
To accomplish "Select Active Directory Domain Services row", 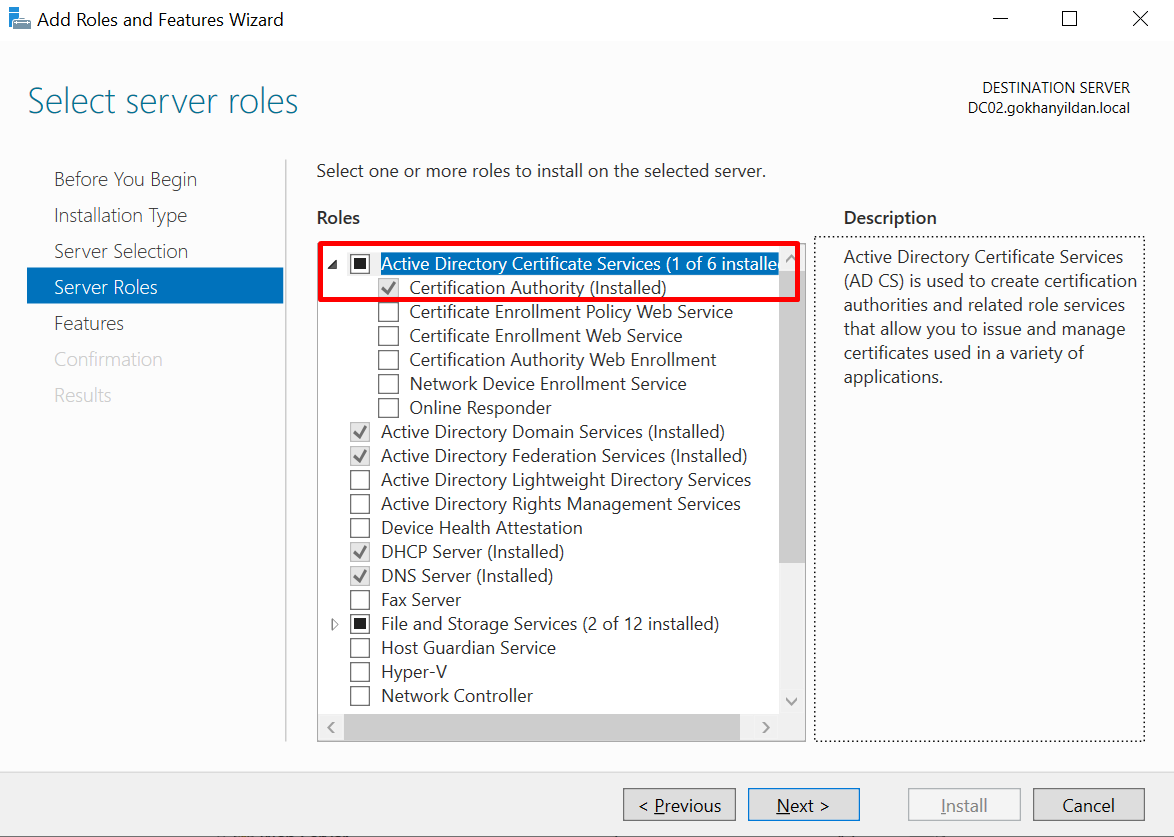I will (x=553, y=431).
